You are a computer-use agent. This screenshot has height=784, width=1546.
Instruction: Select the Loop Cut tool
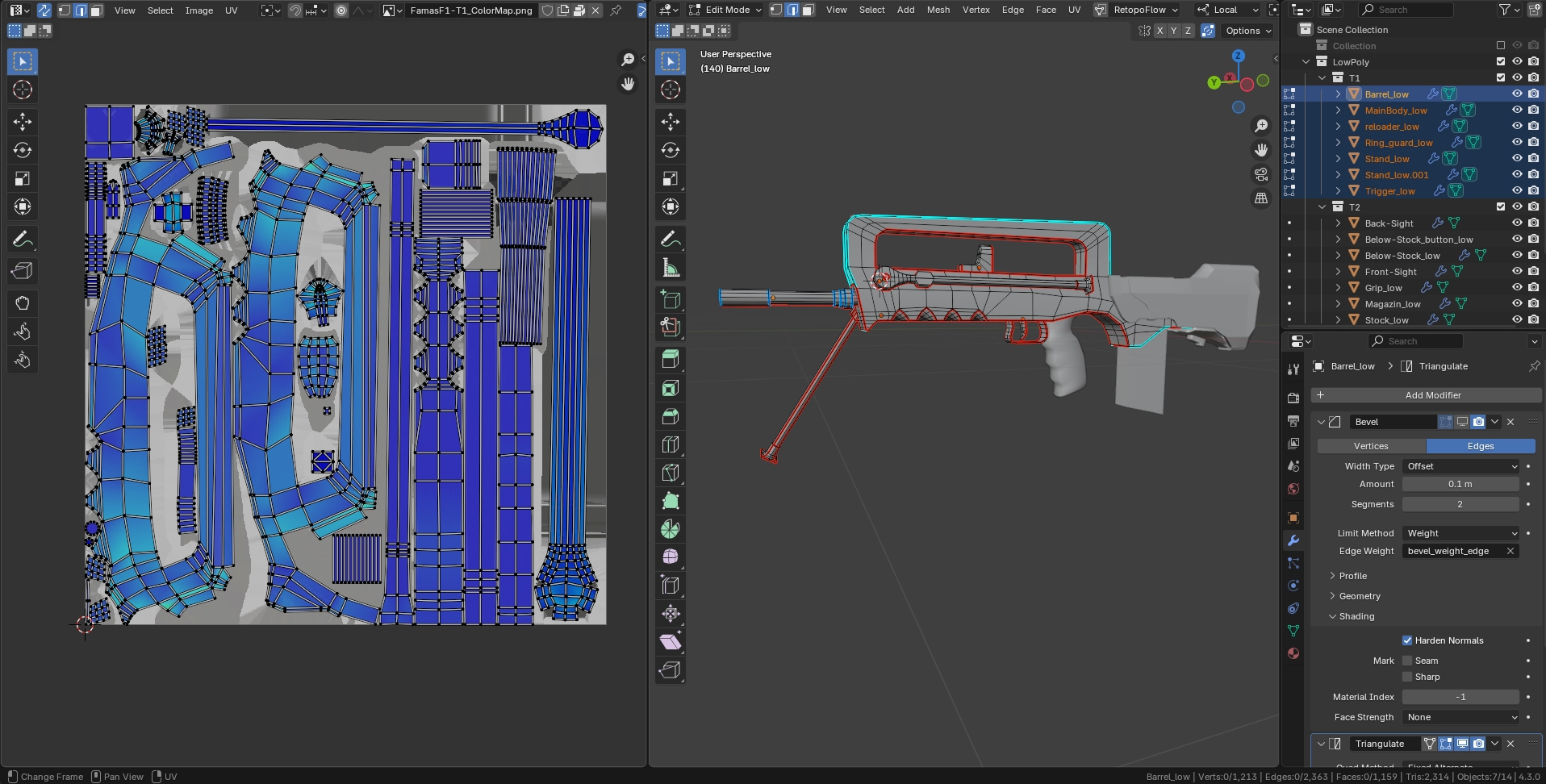[670, 444]
